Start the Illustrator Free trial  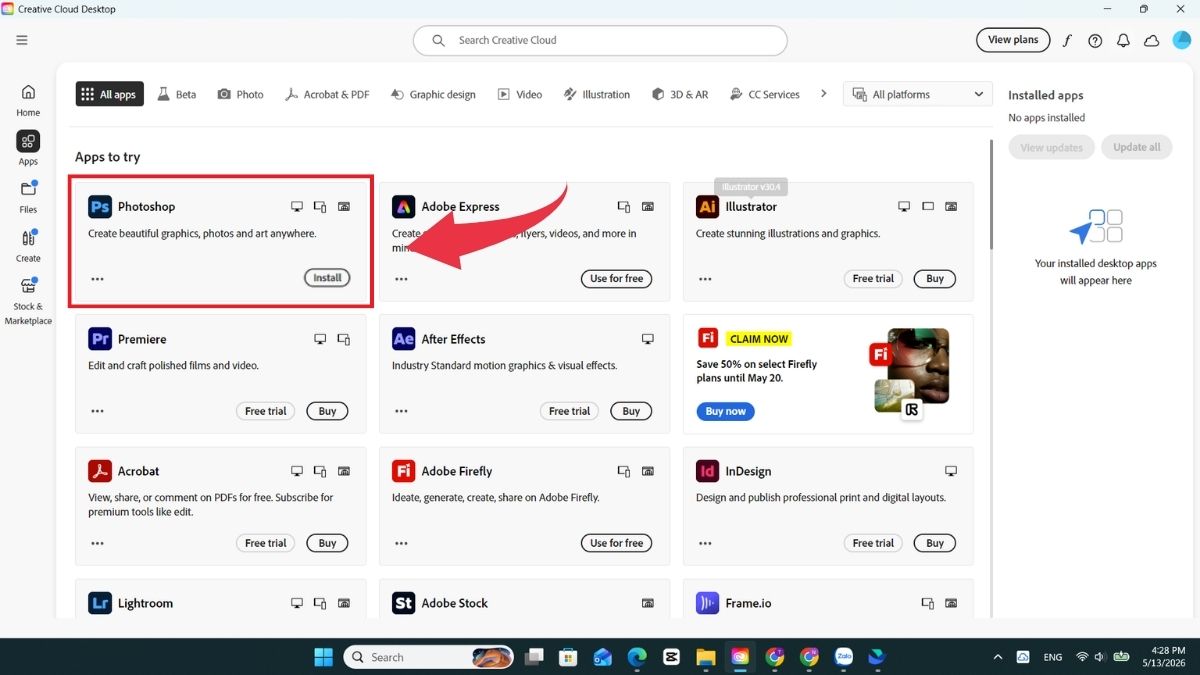pyautogui.click(x=873, y=278)
